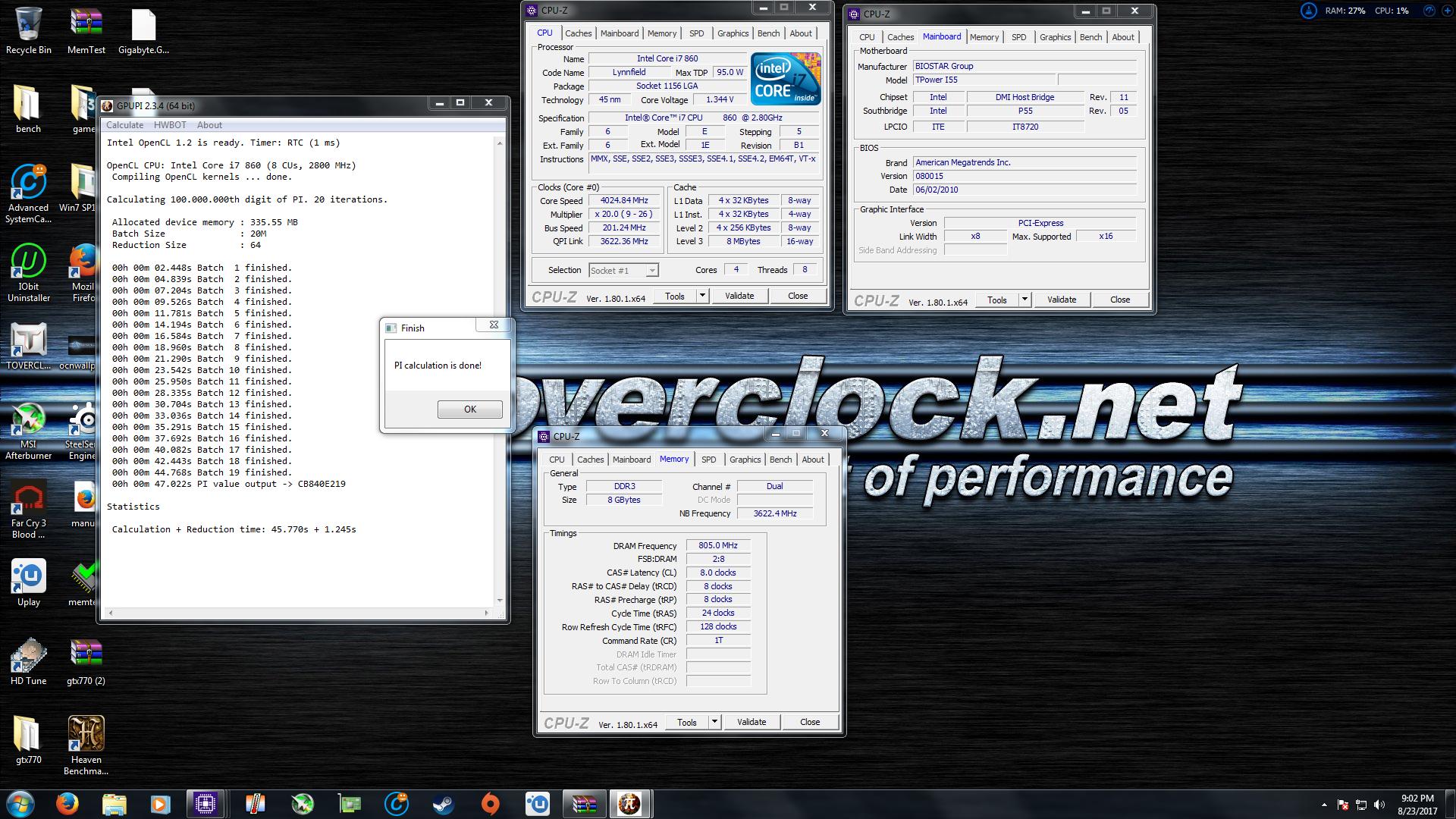Click Close button in Mainboard CPU-Z window
Image resolution: width=1456 pixels, height=819 pixels.
[x=1120, y=300]
